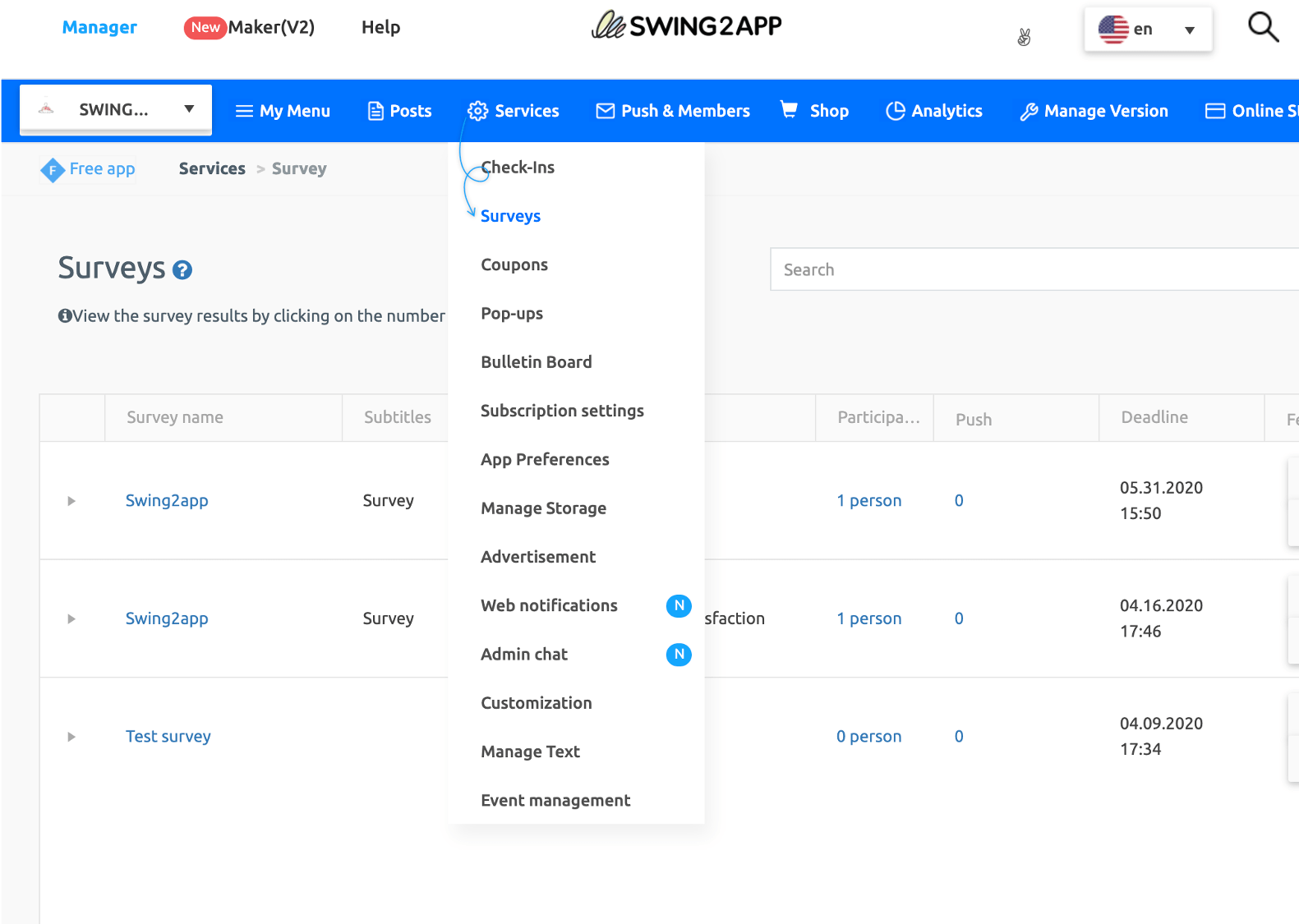
Task: Click the Manage Version wrench icon
Action: click(1028, 112)
